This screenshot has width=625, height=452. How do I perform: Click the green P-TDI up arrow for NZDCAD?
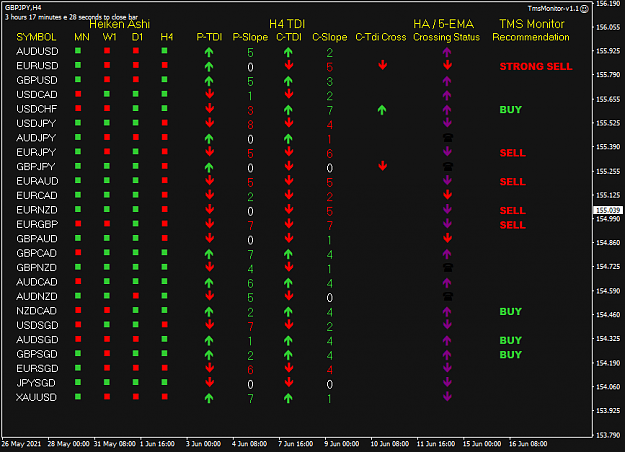point(209,311)
